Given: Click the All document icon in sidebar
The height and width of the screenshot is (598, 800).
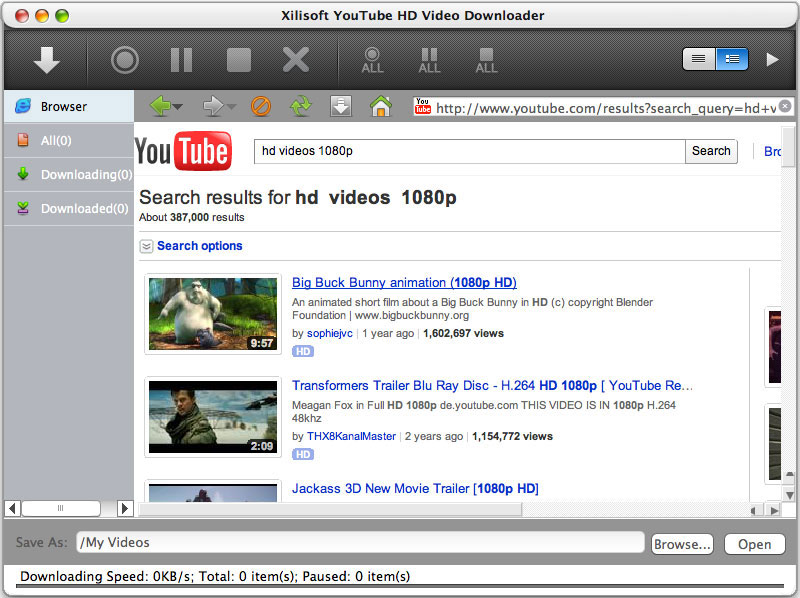Looking at the screenshot, I should click(23, 140).
